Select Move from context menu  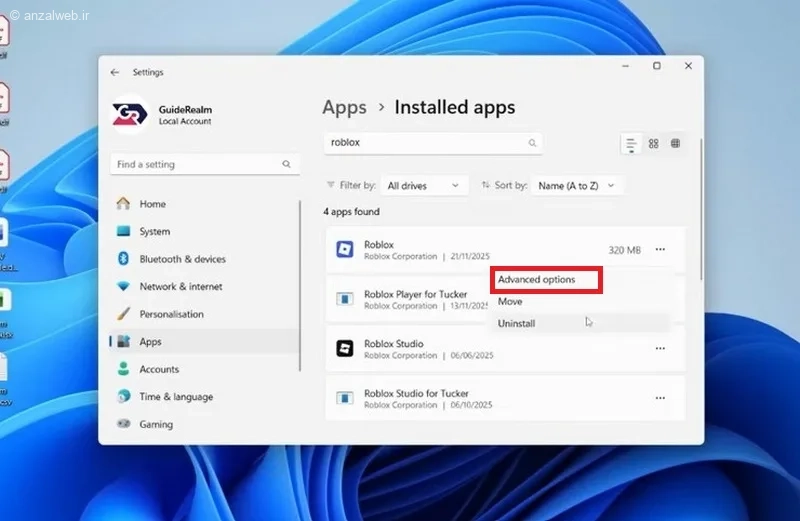[510, 302]
